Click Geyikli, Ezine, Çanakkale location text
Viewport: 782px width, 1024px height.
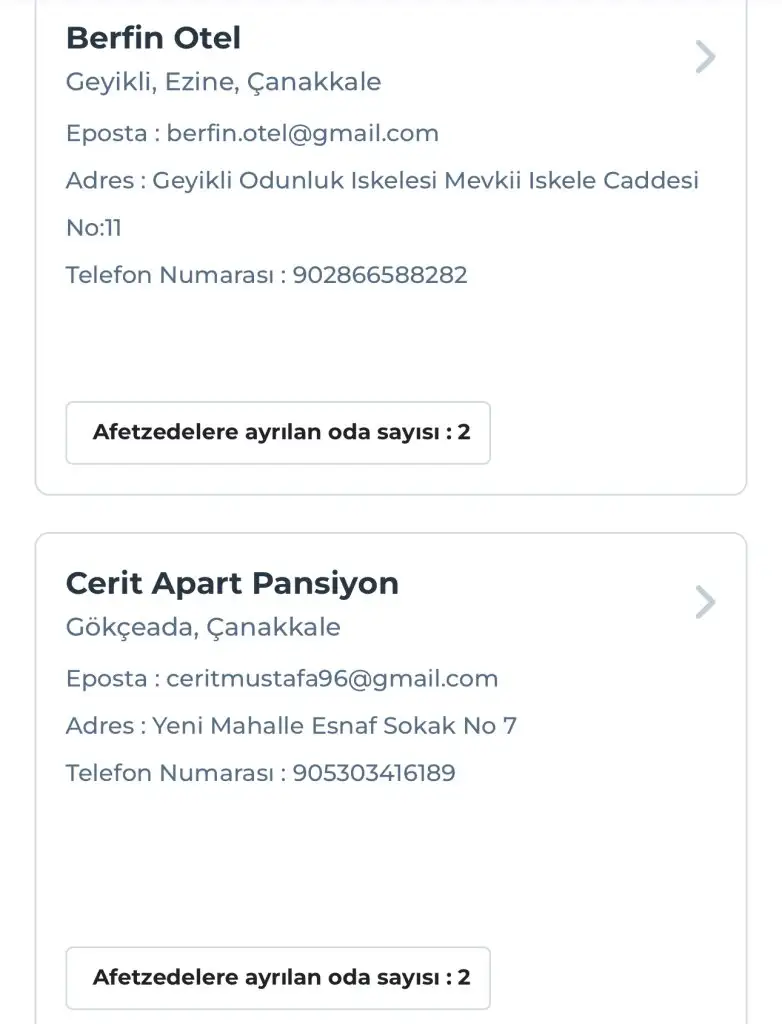(x=223, y=82)
